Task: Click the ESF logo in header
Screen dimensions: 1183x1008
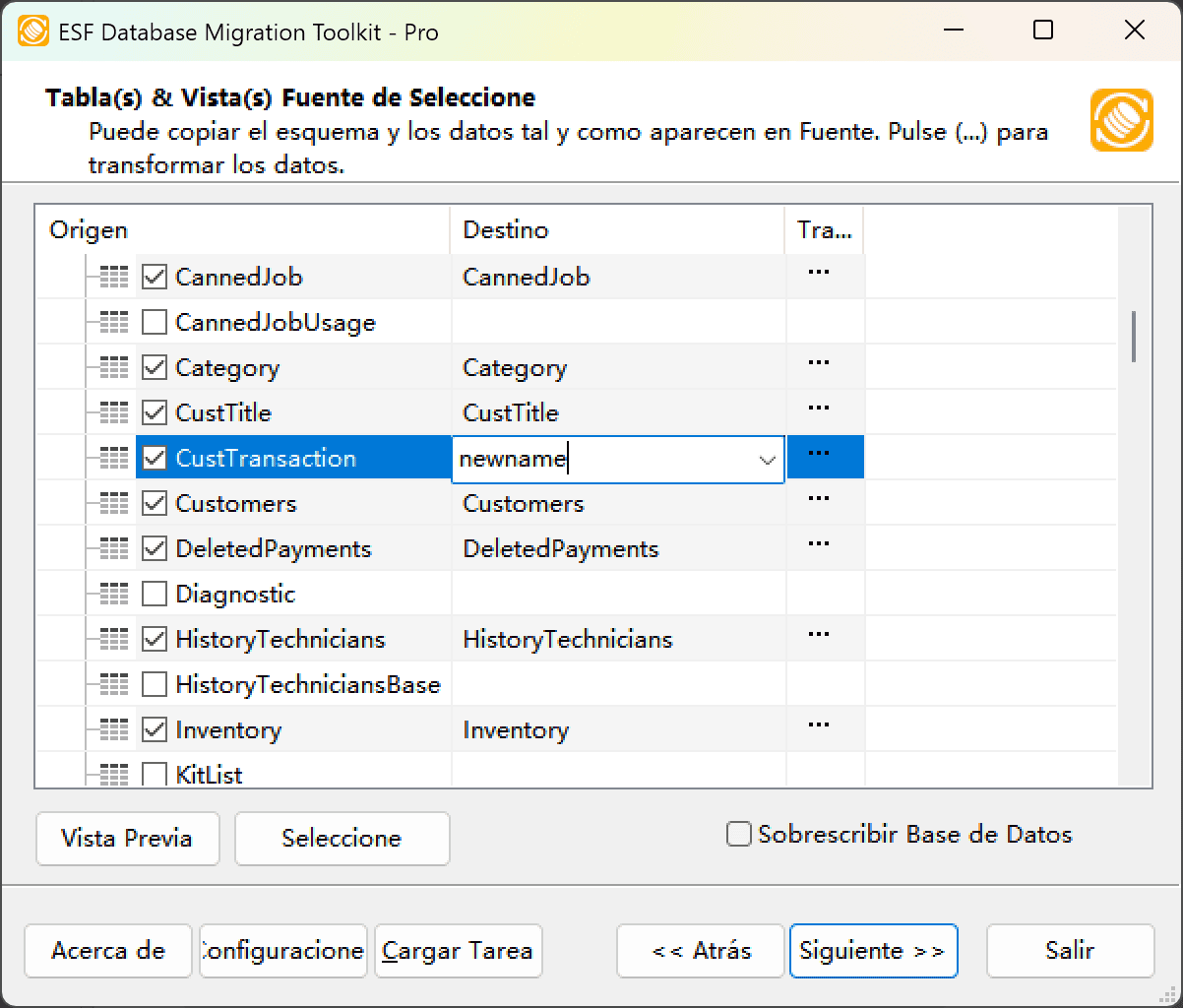Action: pos(1121,120)
